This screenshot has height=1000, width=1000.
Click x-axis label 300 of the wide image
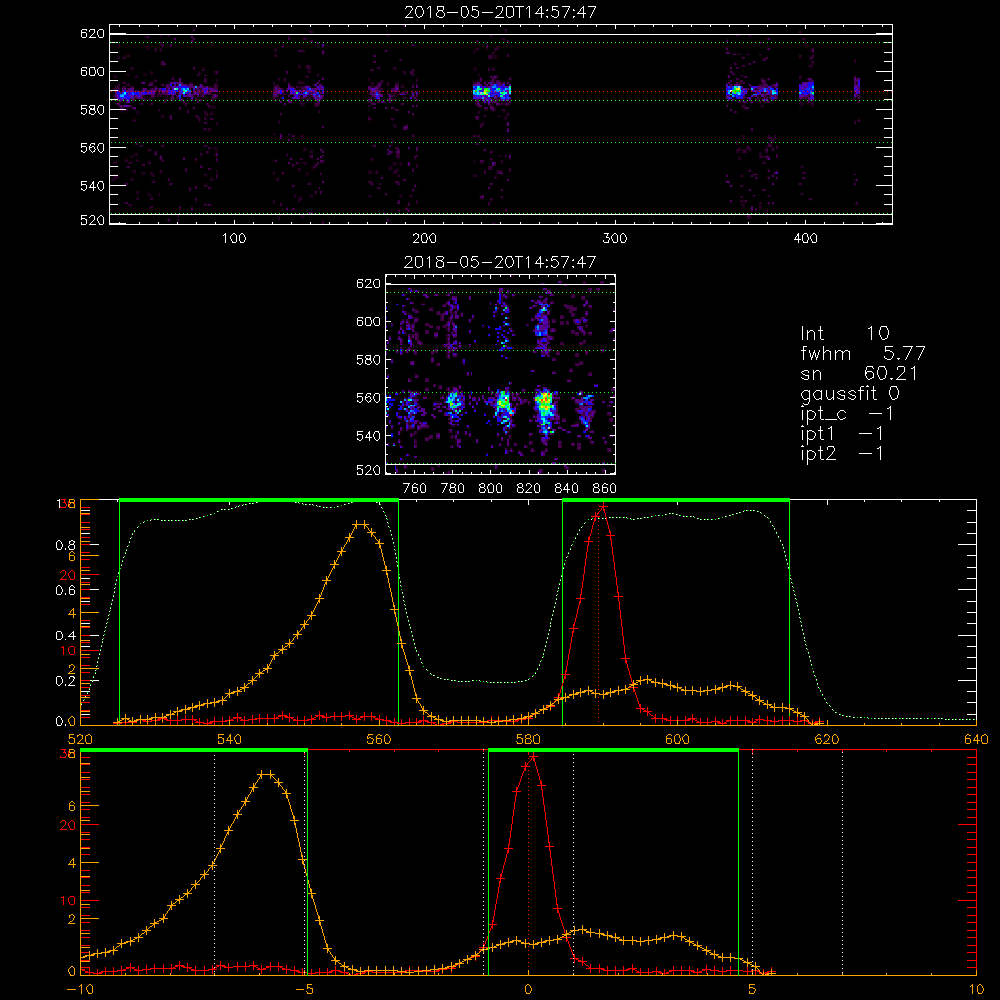(x=615, y=239)
